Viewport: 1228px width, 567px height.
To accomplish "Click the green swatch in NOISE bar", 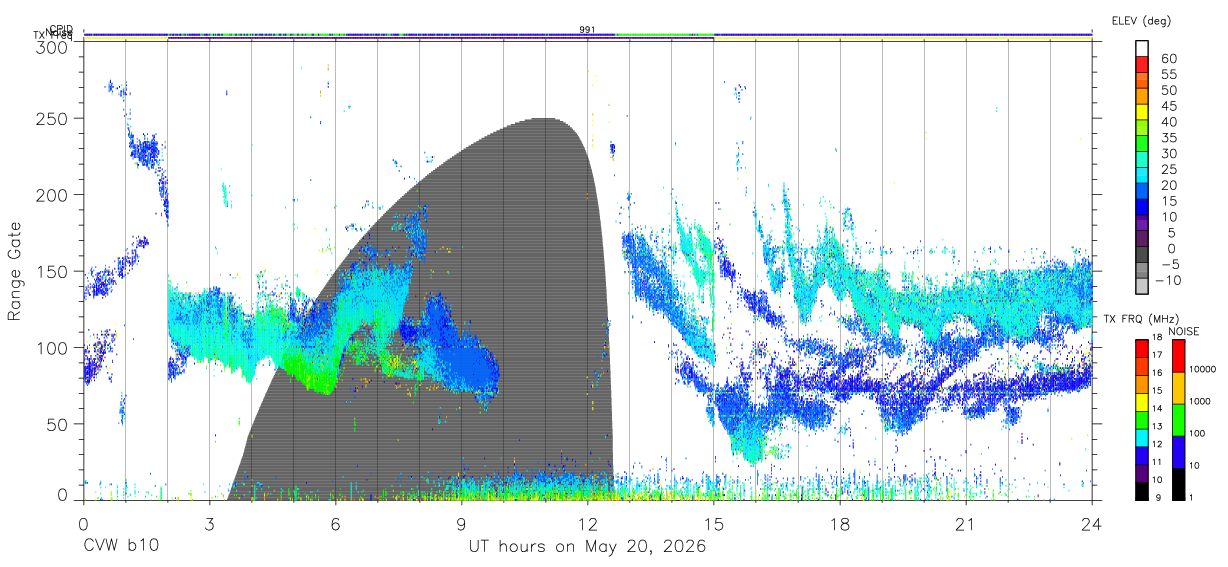I will tap(1178, 419).
